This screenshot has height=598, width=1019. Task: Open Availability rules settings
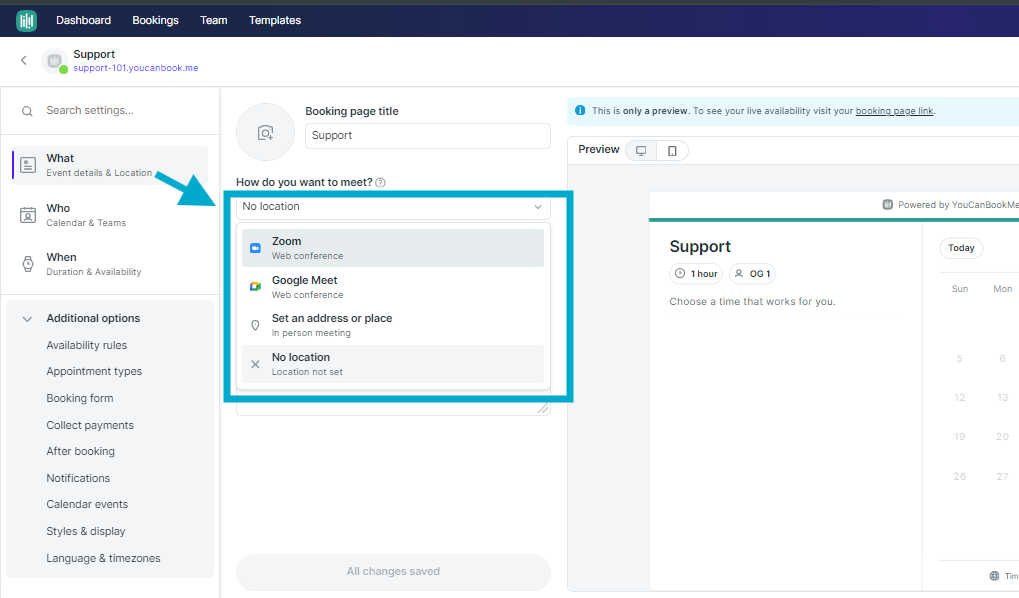(86, 345)
